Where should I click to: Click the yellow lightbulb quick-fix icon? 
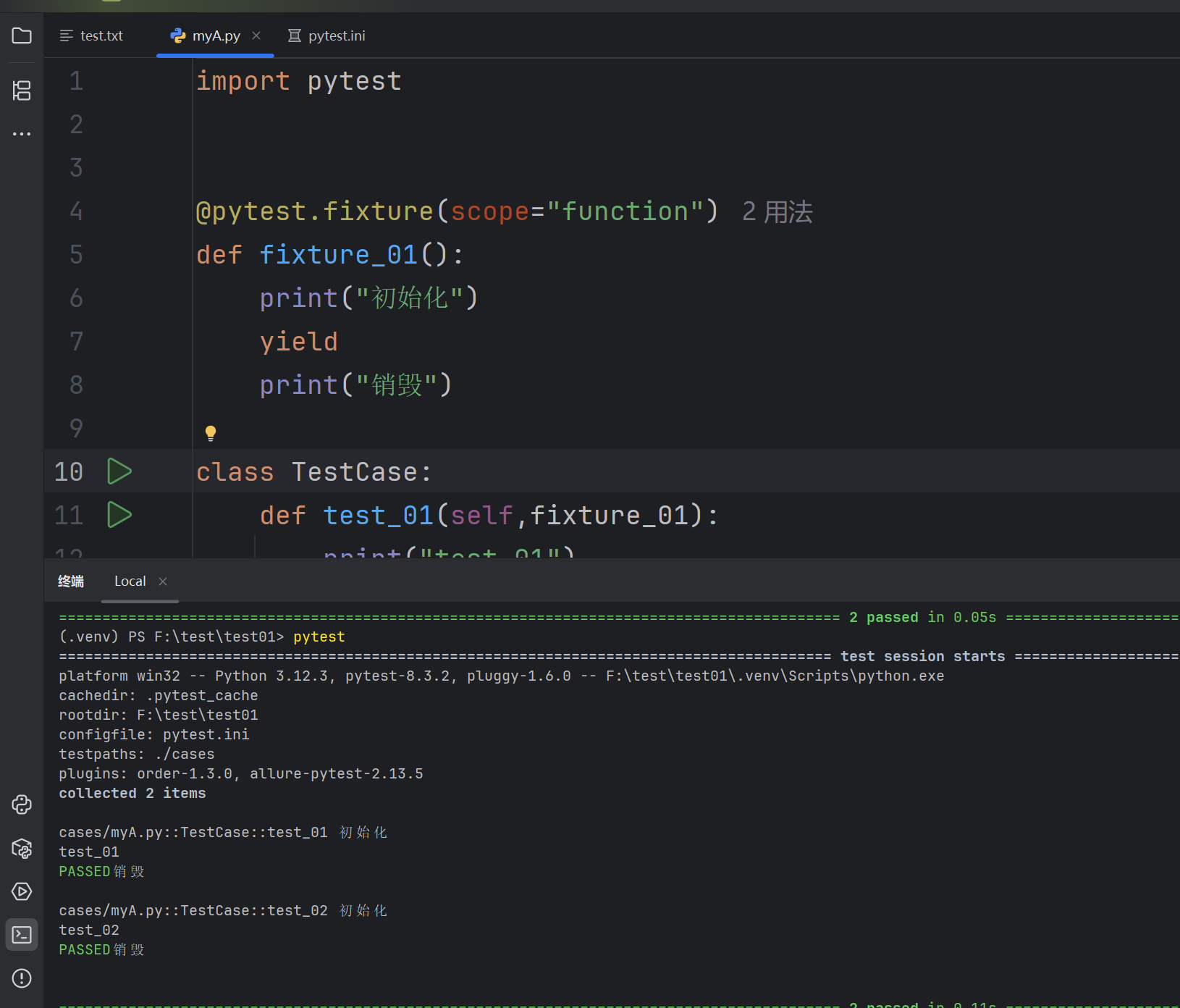tap(211, 433)
